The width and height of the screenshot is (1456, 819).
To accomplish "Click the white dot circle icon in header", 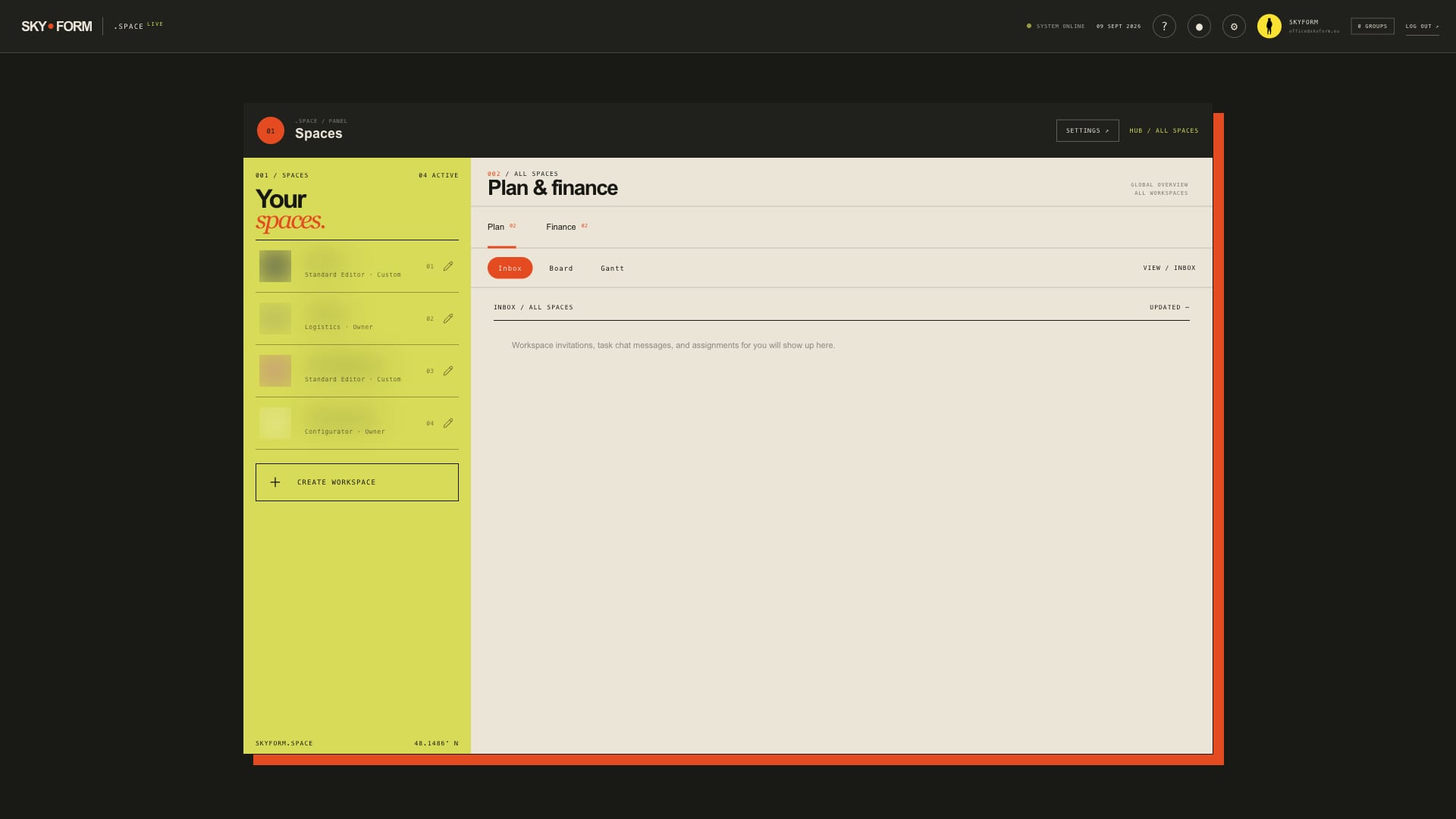I will coord(1199,27).
